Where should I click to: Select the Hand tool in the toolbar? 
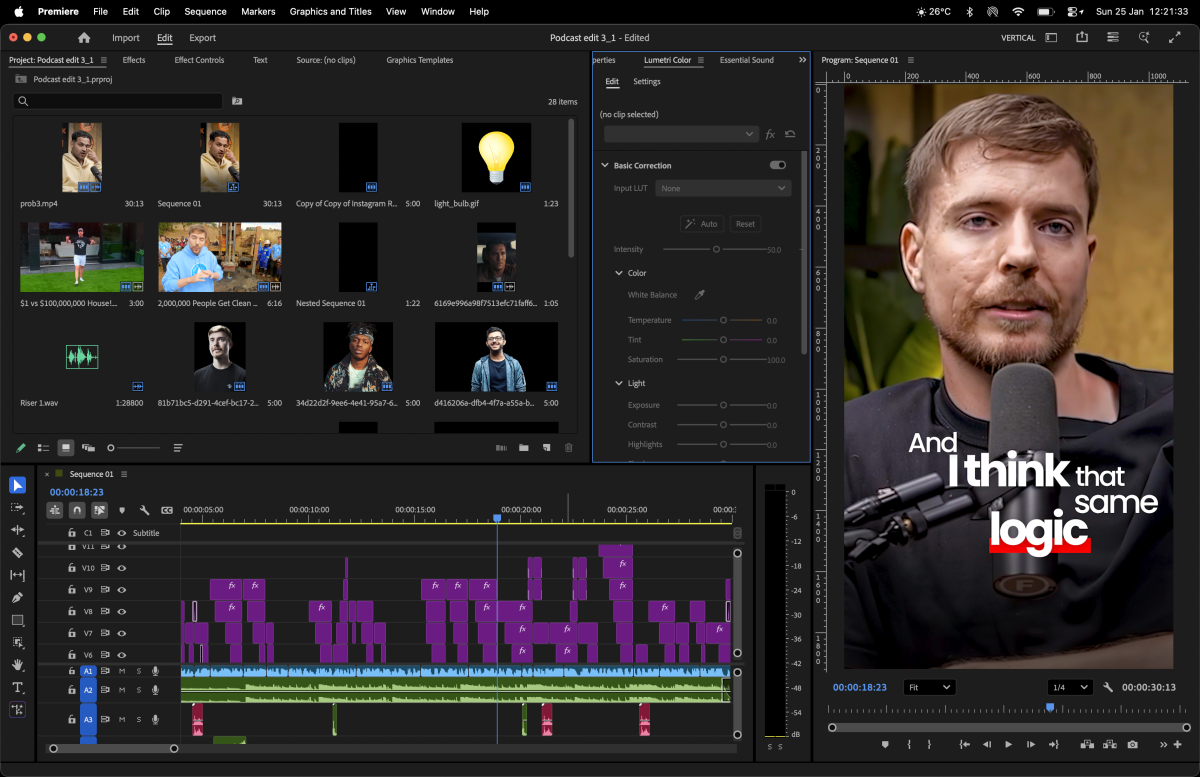(17, 664)
